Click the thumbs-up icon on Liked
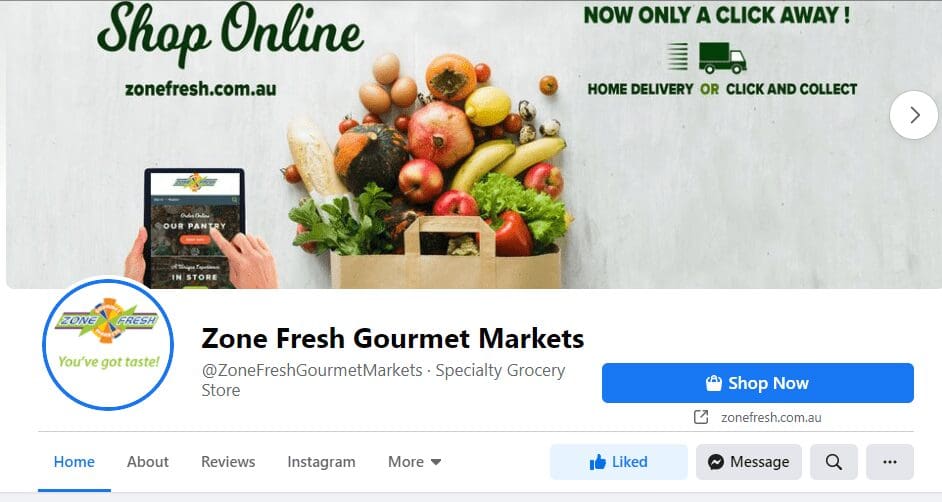 click(x=598, y=462)
